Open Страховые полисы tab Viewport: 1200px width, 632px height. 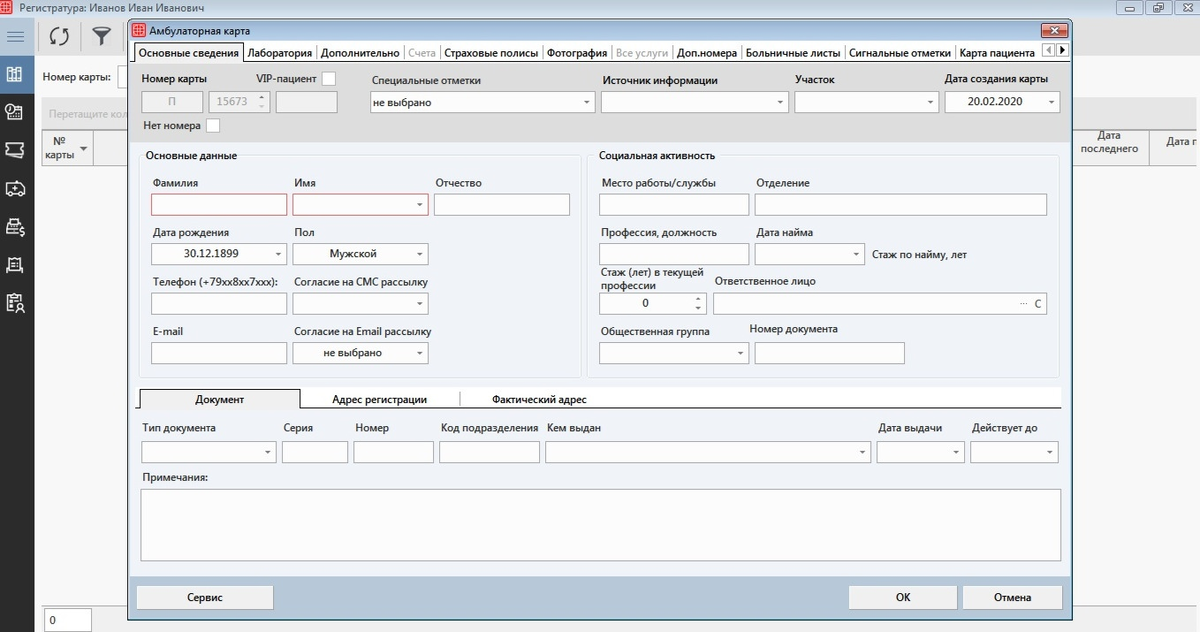pyautogui.click(x=491, y=53)
